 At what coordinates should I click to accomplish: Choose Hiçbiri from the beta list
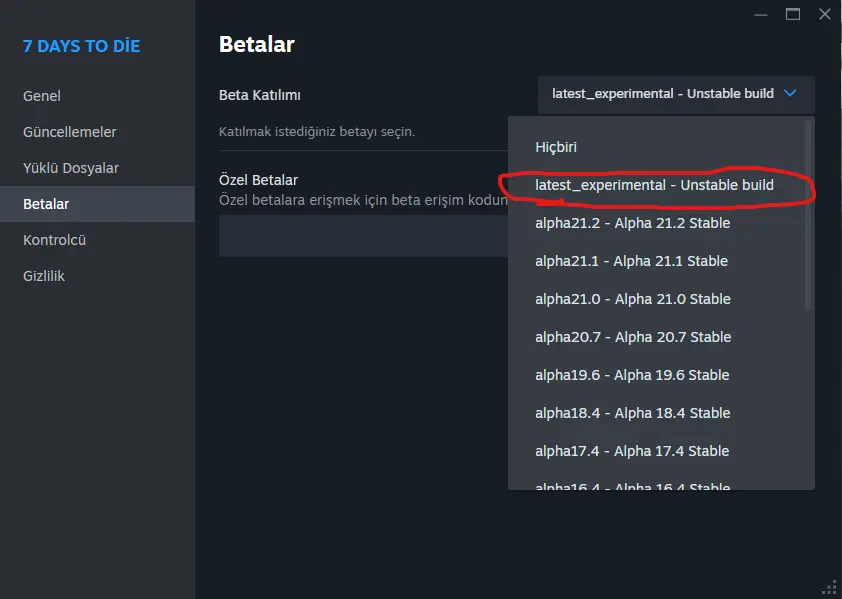click(656, 147)
